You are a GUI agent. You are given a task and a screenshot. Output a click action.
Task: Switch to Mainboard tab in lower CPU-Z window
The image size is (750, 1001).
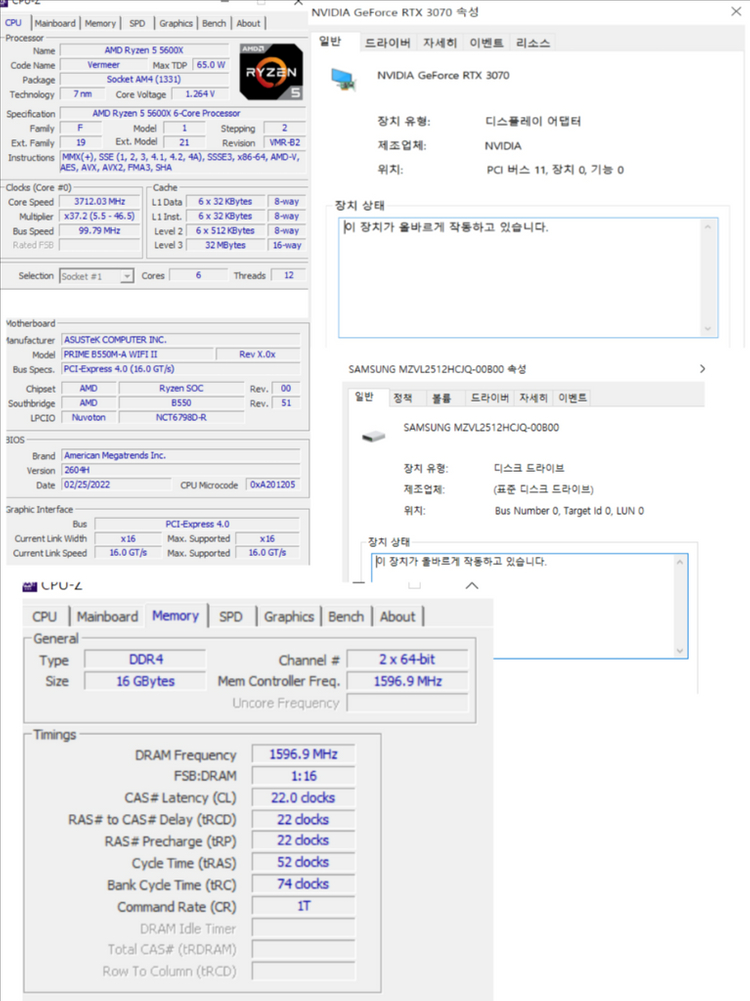[107, 617]
